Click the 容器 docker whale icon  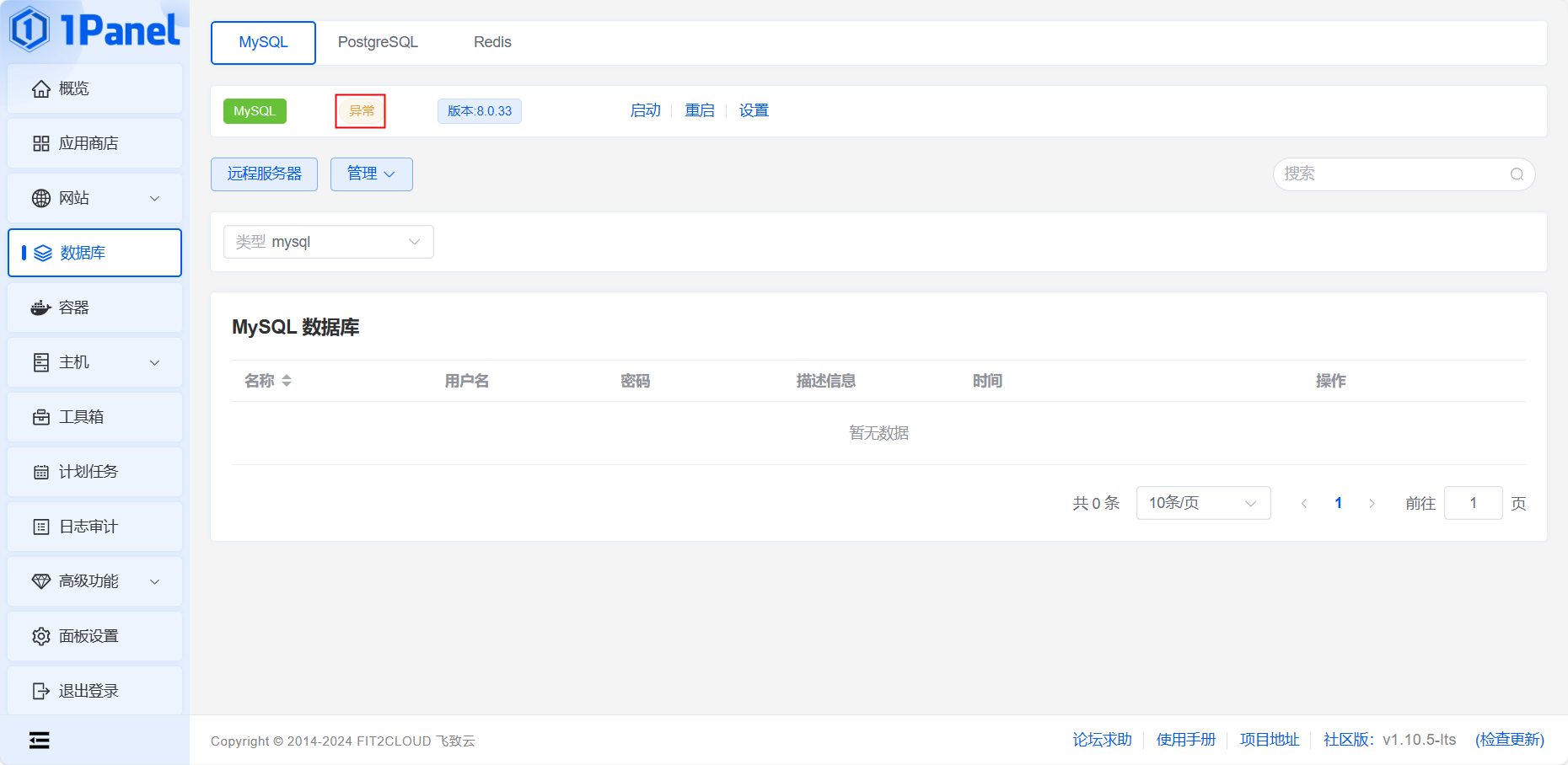tap(41, 308)
